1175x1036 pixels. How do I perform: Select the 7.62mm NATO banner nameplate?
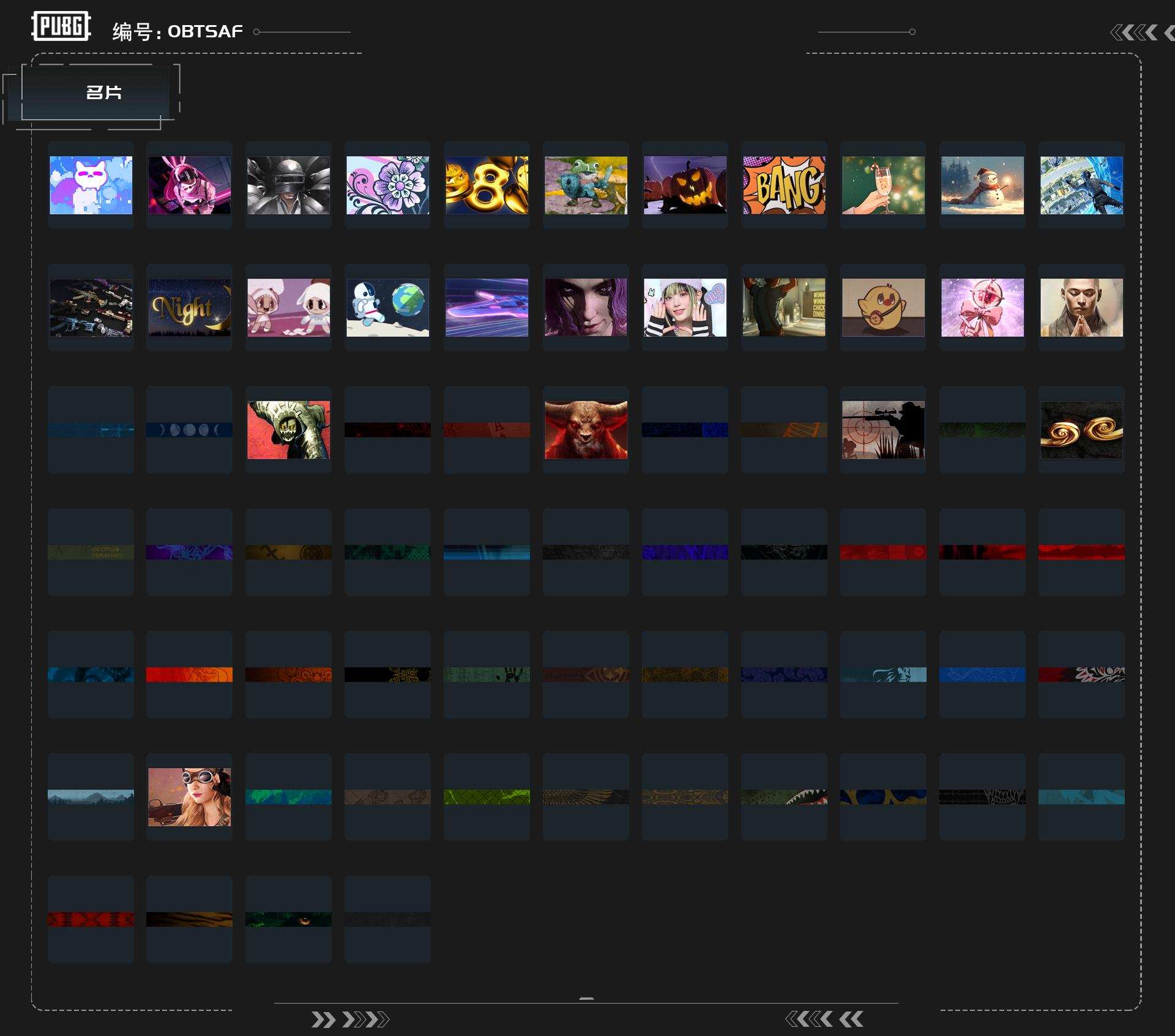pos(91,553)
